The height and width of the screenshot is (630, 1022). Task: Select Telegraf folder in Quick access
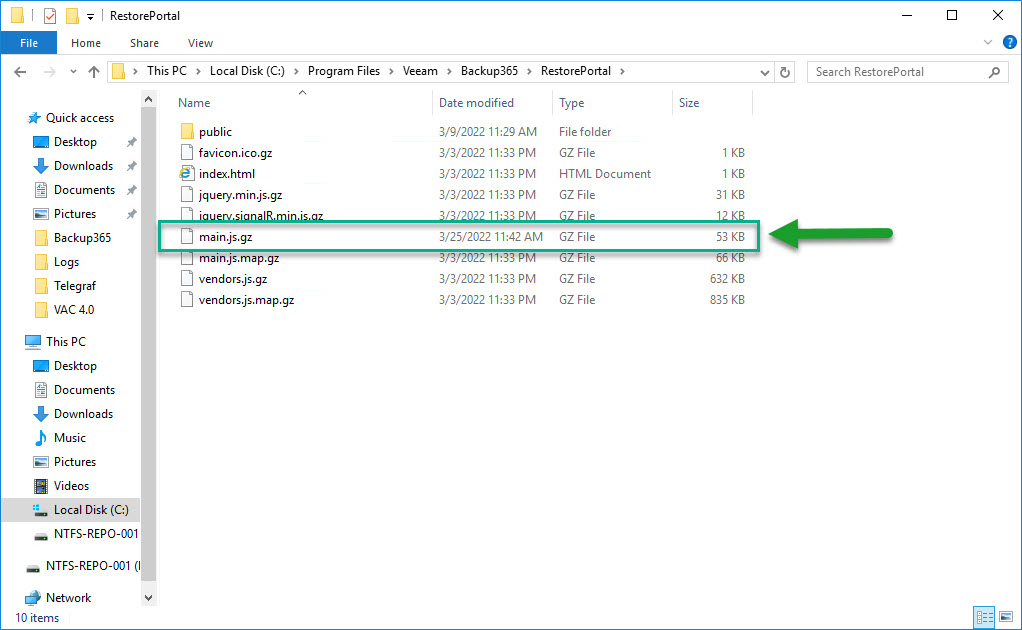point(74,285)
